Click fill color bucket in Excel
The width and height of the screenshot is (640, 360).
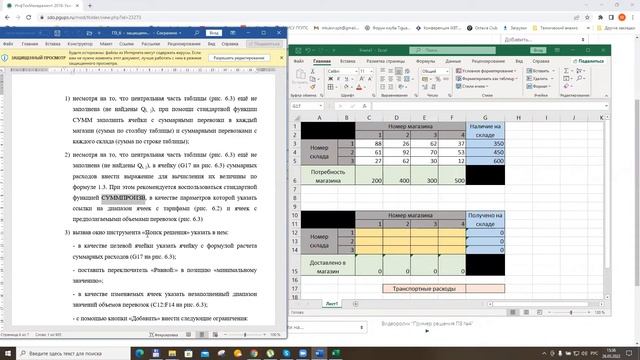pos(347,87)
